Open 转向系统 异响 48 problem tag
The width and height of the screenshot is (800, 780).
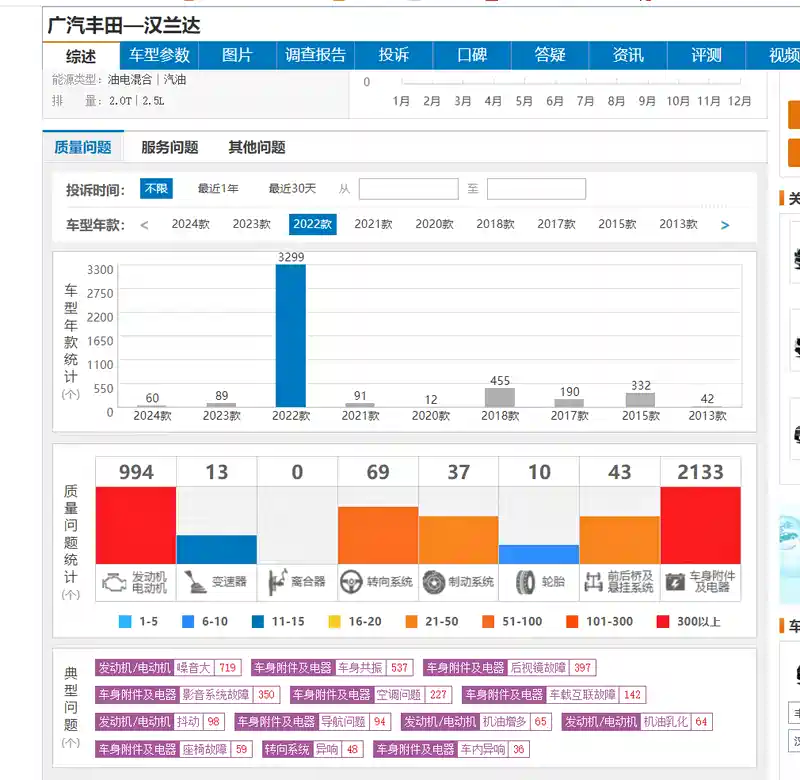pos(312,749)
